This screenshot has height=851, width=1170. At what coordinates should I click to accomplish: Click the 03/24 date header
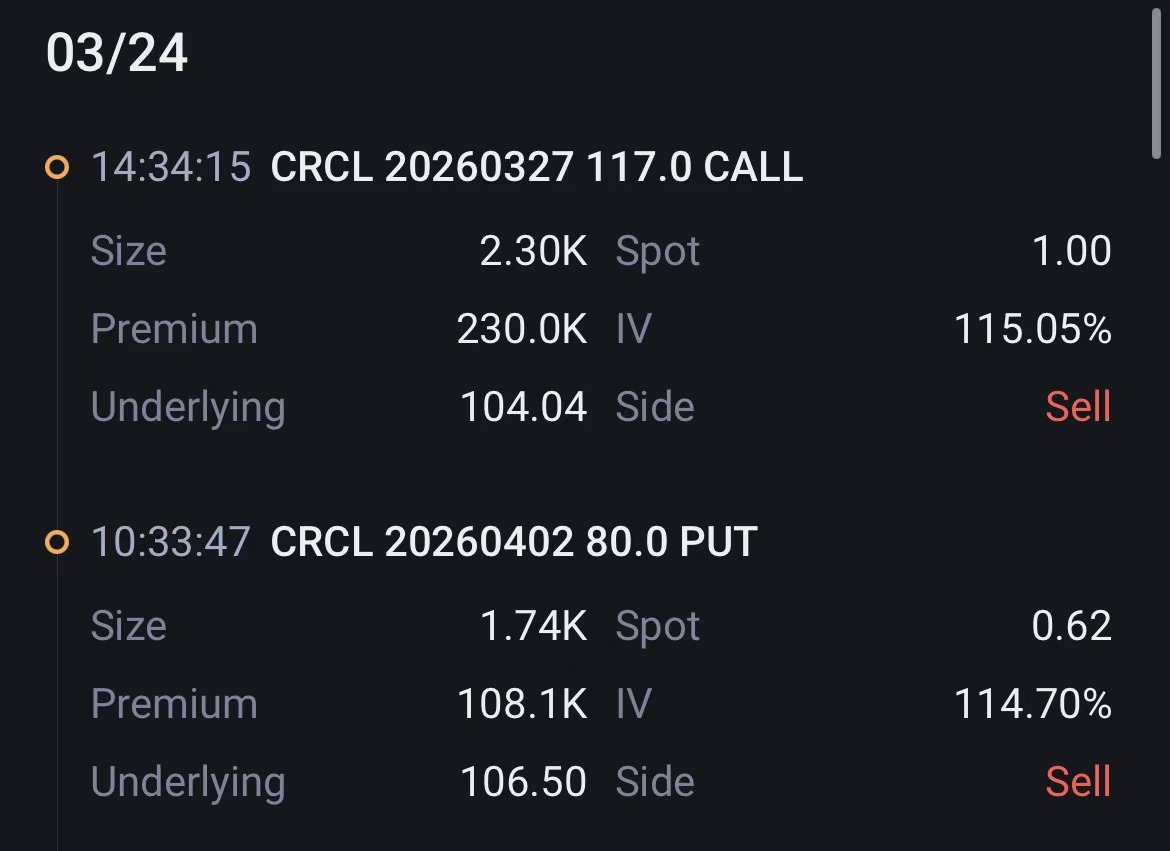click(x=118, y=54)
